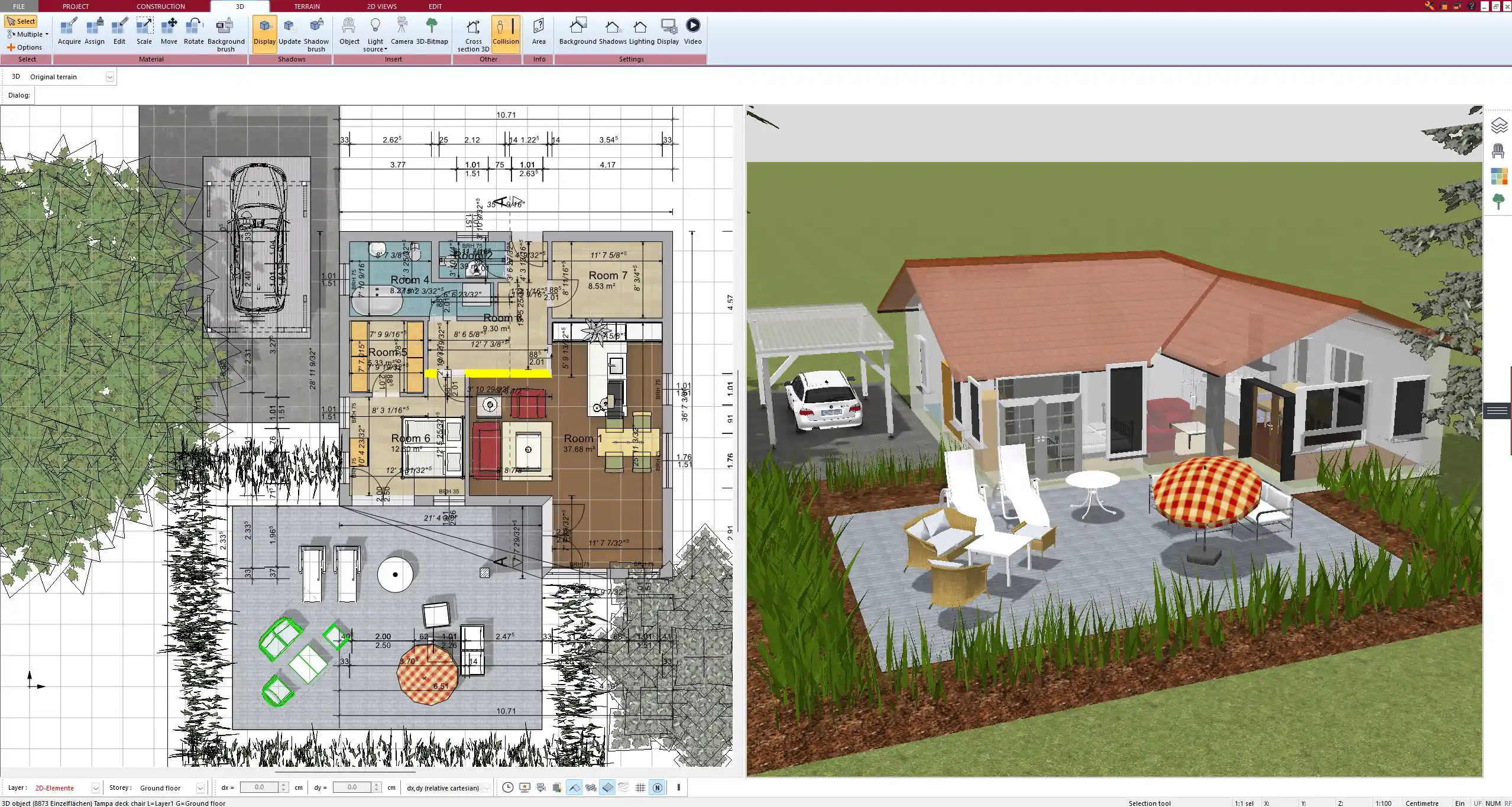Insert an Object from the ribbon
The height and width of the screenshot is (807, 1512).
[349, 31]
